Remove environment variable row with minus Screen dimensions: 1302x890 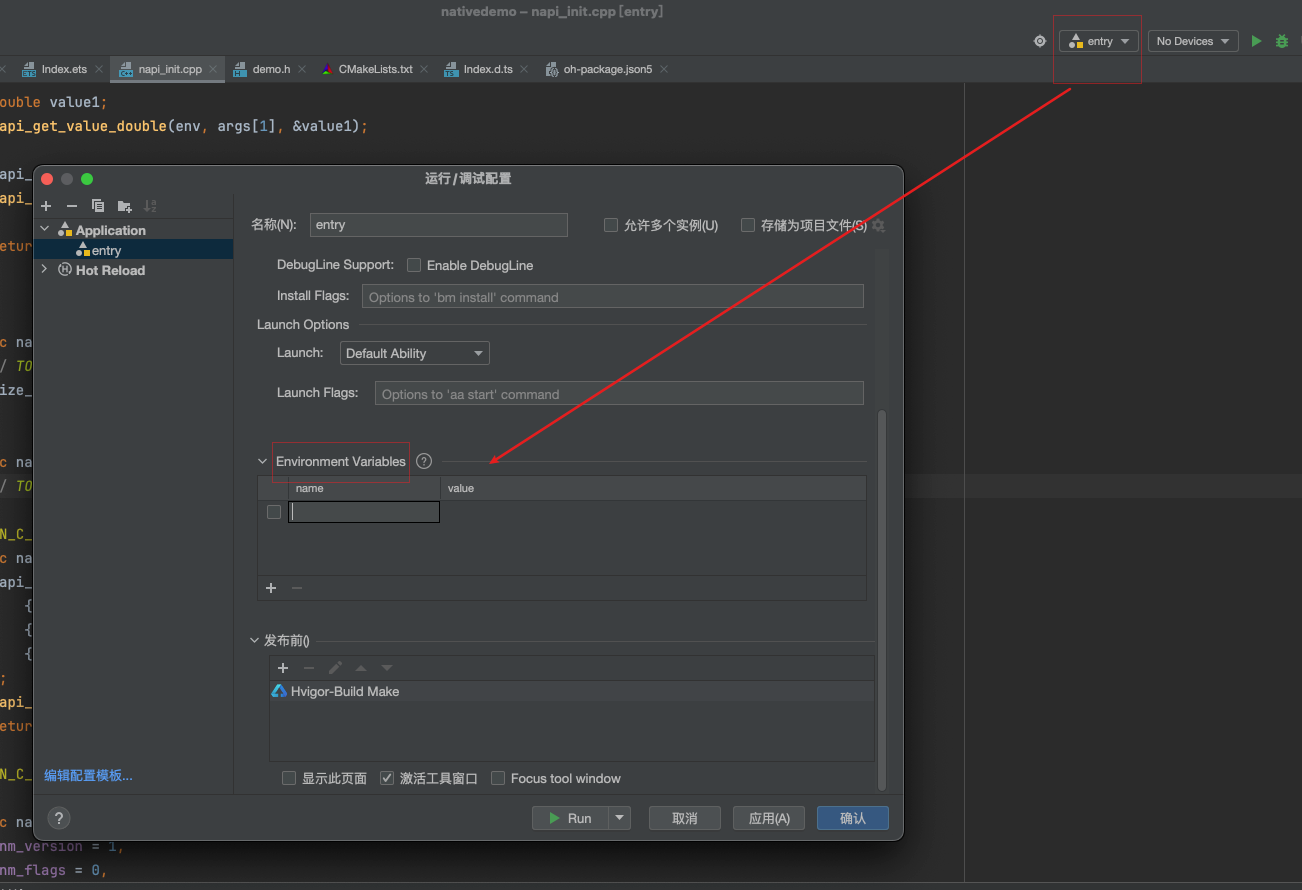coord(297,588)
